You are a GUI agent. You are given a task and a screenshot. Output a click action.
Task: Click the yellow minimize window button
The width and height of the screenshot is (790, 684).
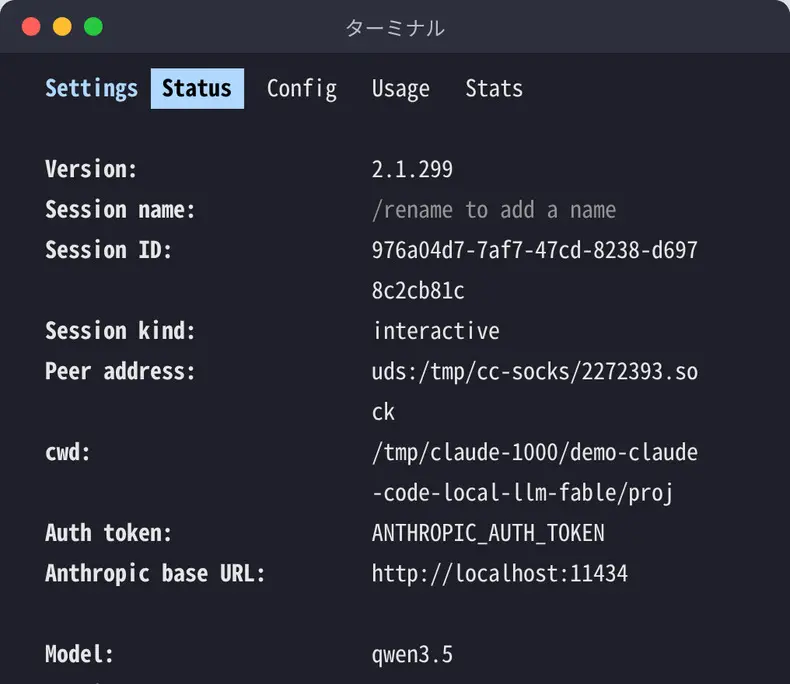coord(62,26)
